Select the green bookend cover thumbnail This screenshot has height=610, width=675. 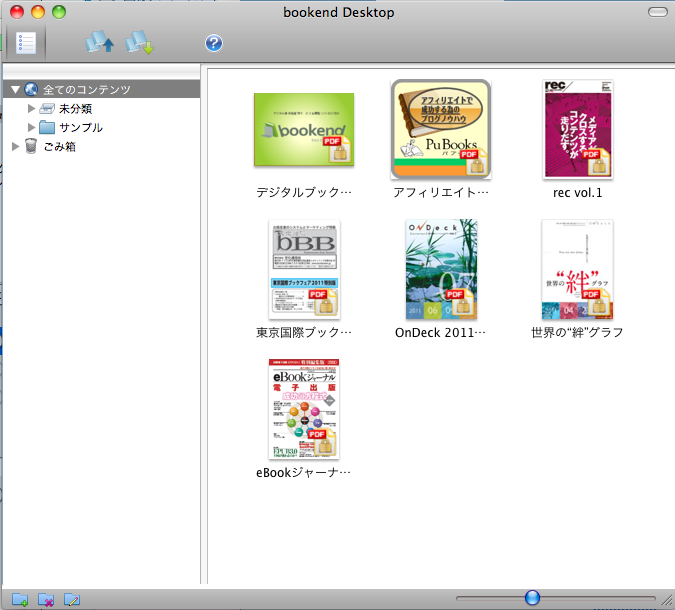pos(304,130)
